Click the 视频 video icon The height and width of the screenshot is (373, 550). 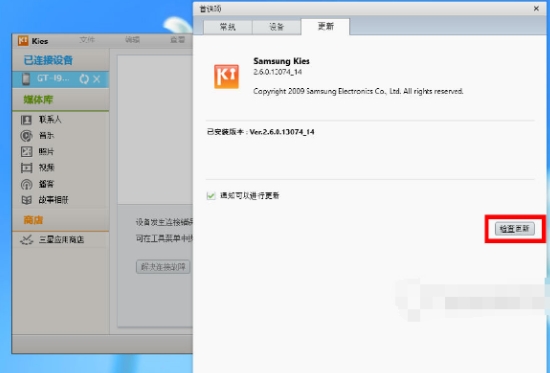[26, 168]
